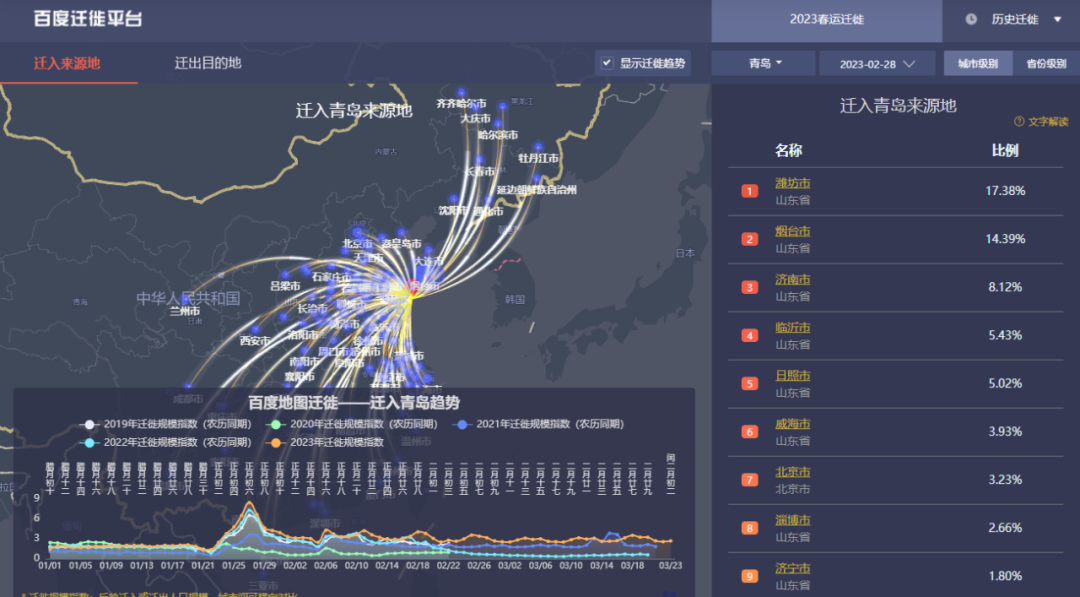The width and height of the screenshot is (1080, 597).
Task: Click the rank 7 badge
Action: point(749,481)
